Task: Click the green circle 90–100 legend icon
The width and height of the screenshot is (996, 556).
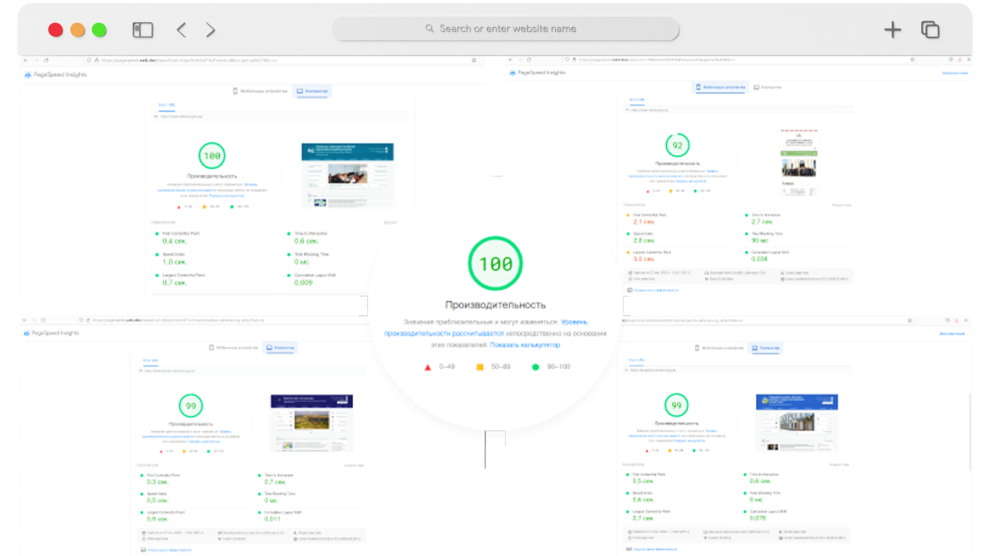Action: [x=535, y=367]
